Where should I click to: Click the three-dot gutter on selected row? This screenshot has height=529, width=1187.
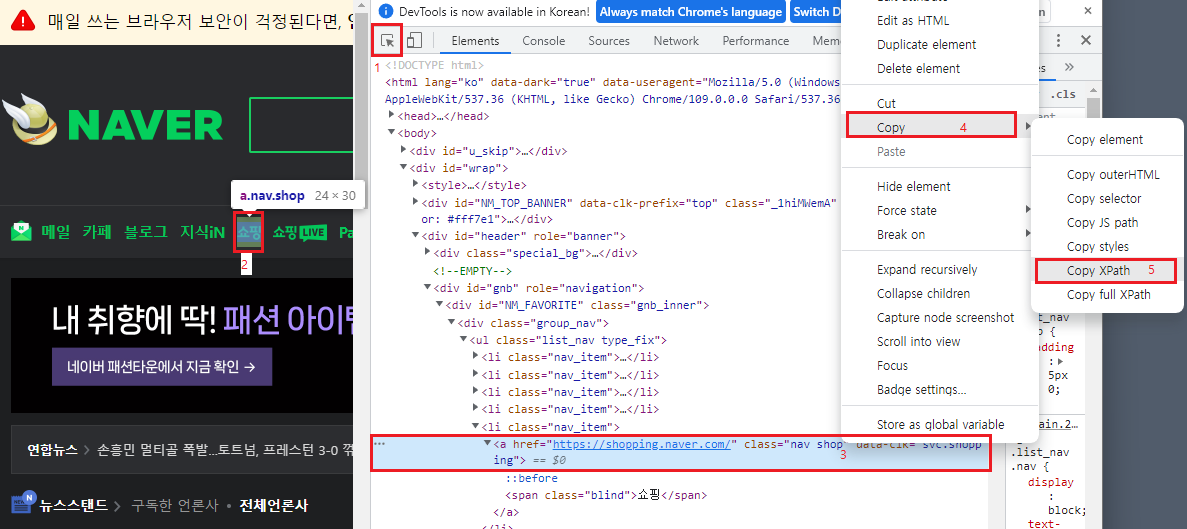point(379,444)
